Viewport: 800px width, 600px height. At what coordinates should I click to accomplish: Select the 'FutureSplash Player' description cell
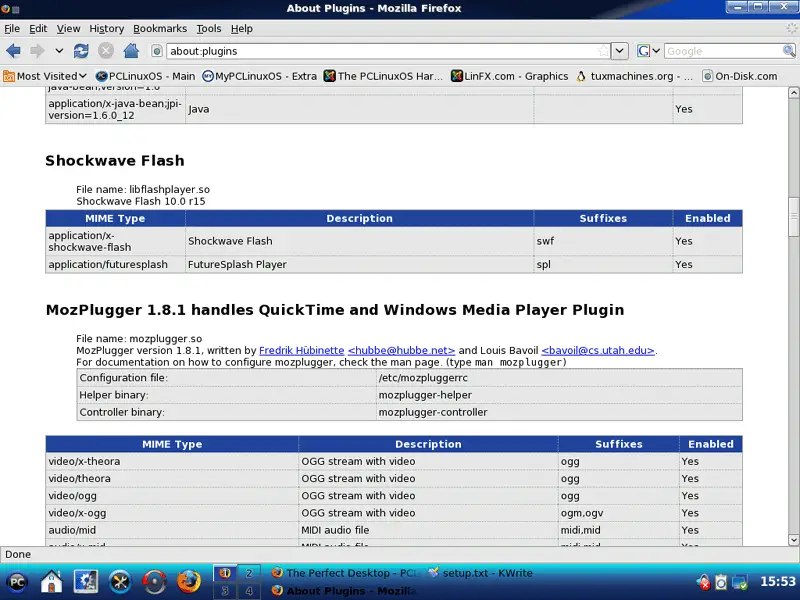[x=359, y=264]
